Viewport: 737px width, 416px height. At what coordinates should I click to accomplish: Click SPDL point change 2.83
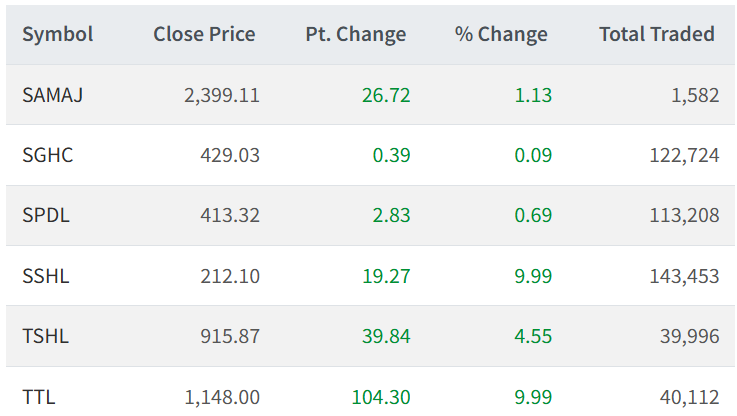point(392,215)
